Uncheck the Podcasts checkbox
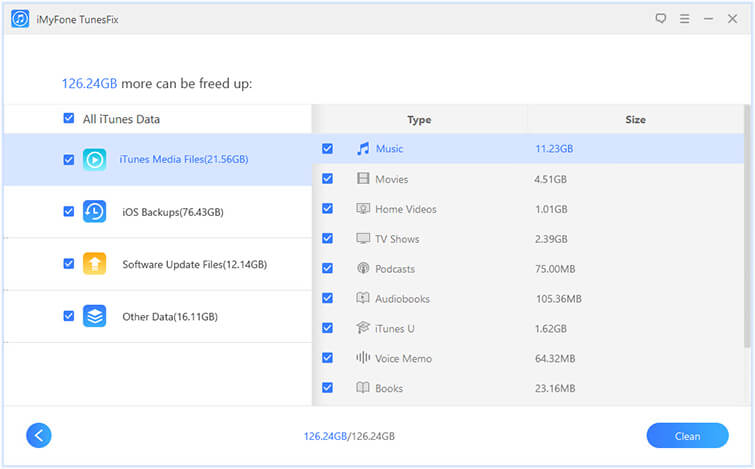Screen dimensions: 755x469 click(327, 268)
